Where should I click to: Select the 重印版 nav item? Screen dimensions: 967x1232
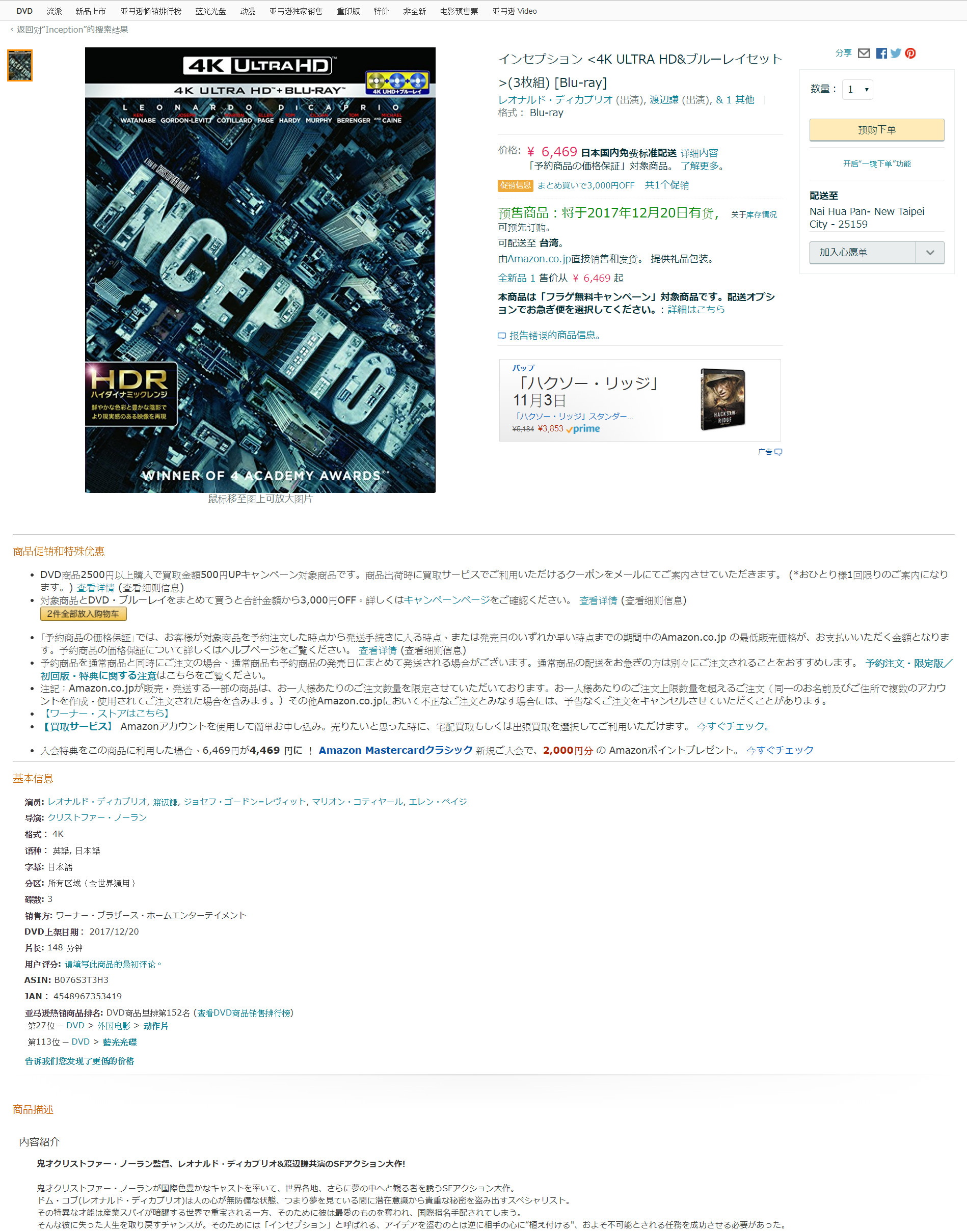[x=348, y=11]
